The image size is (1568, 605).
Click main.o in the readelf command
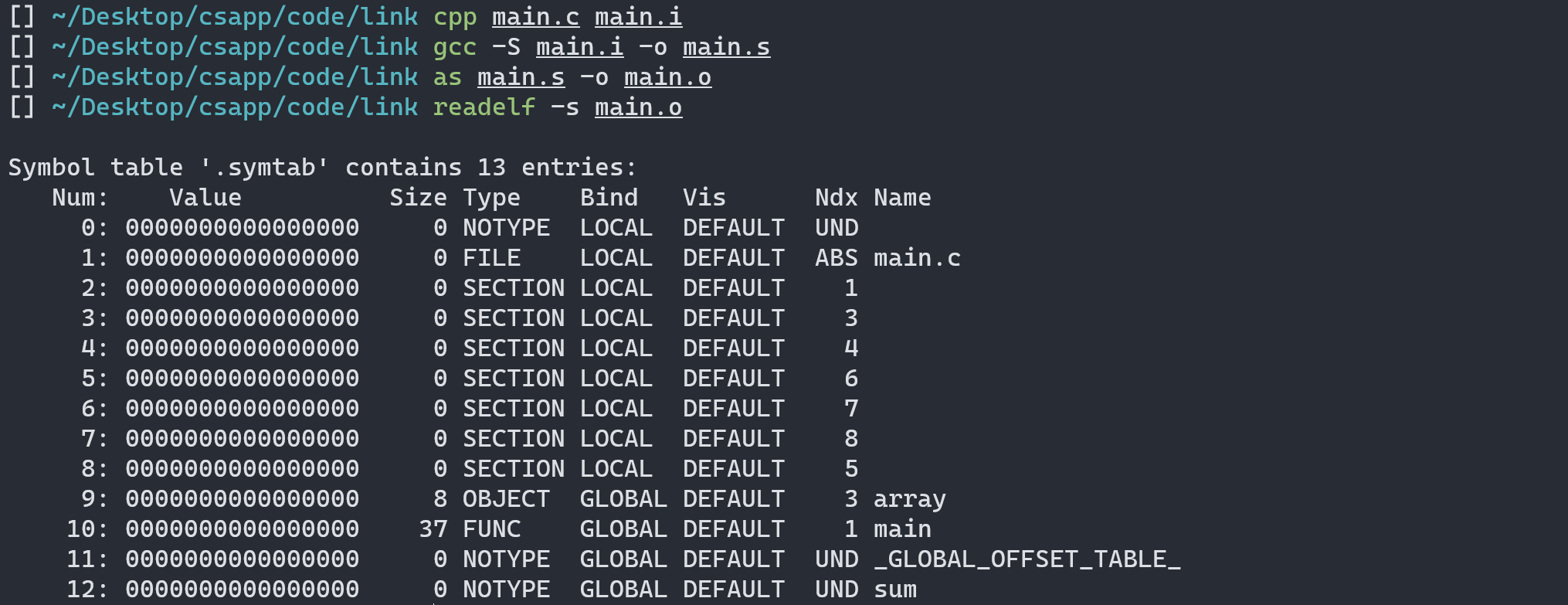click(638, 107)
